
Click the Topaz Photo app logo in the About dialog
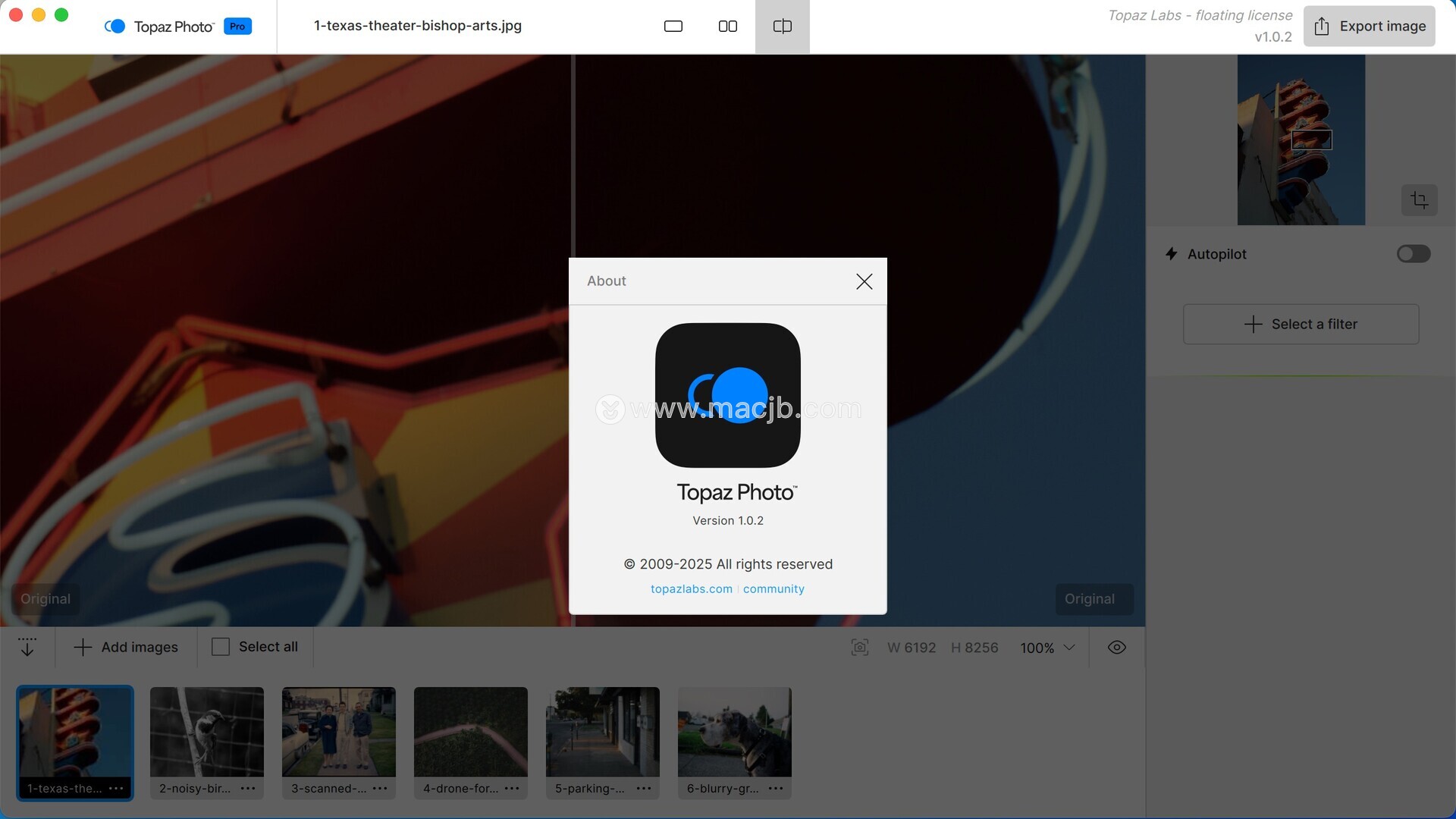click(x=727, y=395)
